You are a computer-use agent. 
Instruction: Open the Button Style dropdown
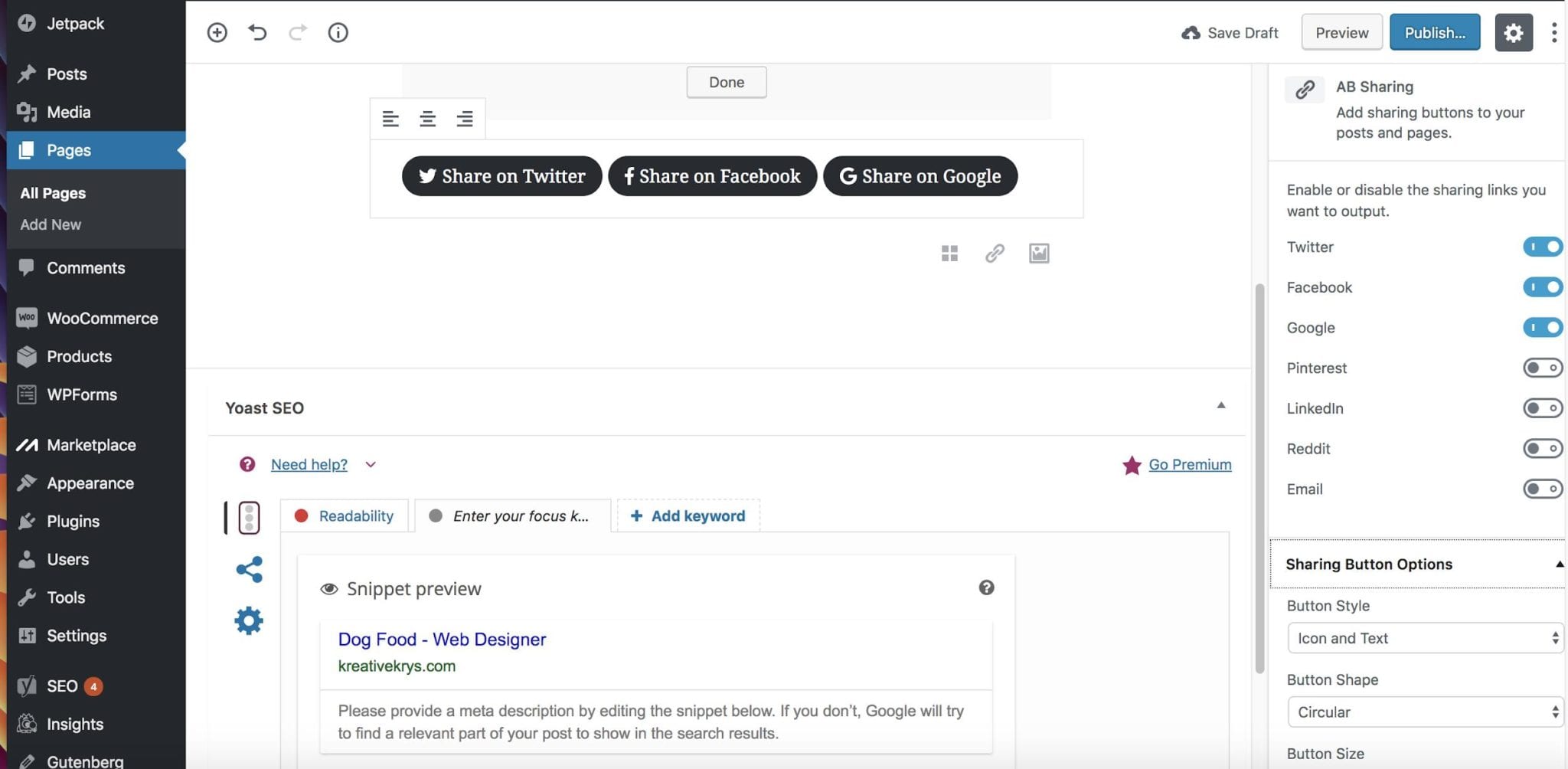[1425, 638]
